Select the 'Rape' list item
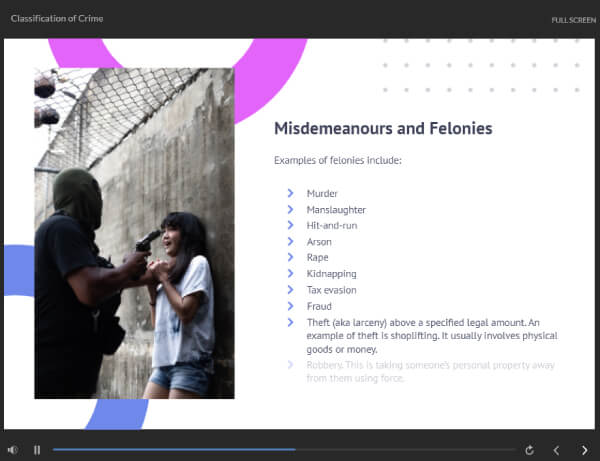This screenshot has width=600, height=461. tap(318, 258)
